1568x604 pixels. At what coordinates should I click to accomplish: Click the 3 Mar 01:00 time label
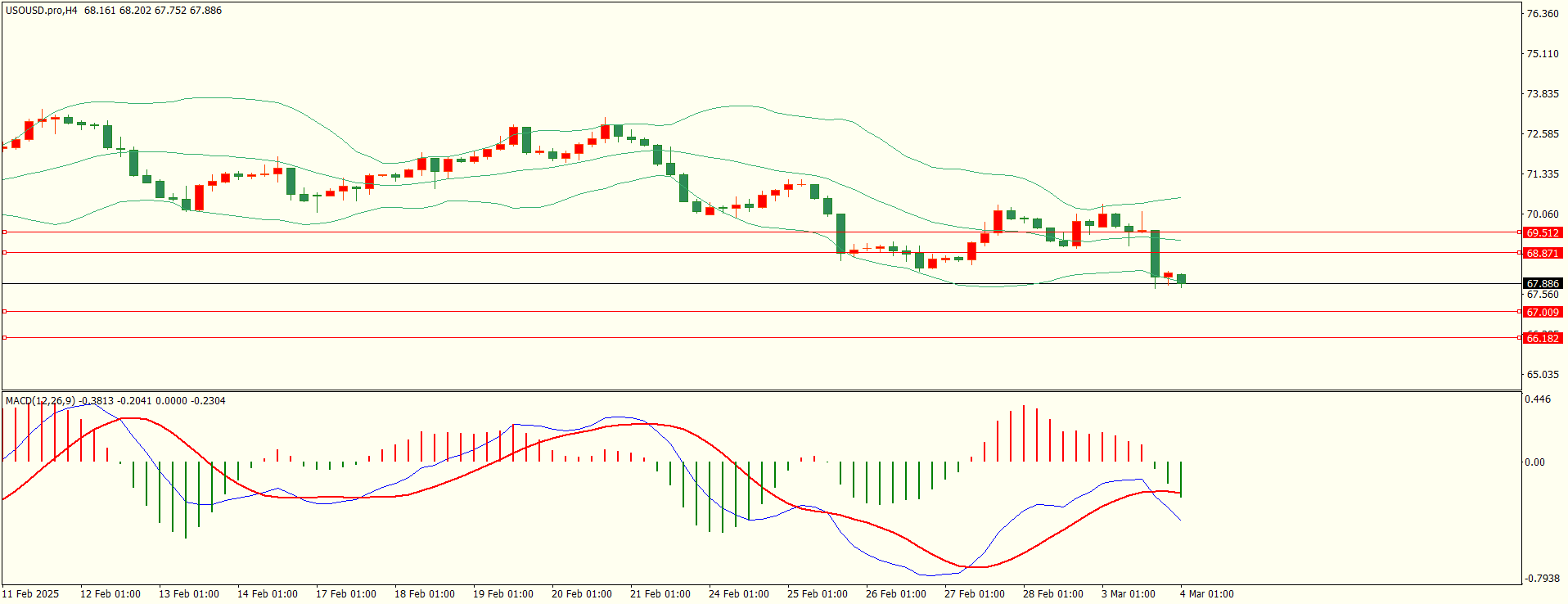pyautogui.click(x=1129, y=594)
